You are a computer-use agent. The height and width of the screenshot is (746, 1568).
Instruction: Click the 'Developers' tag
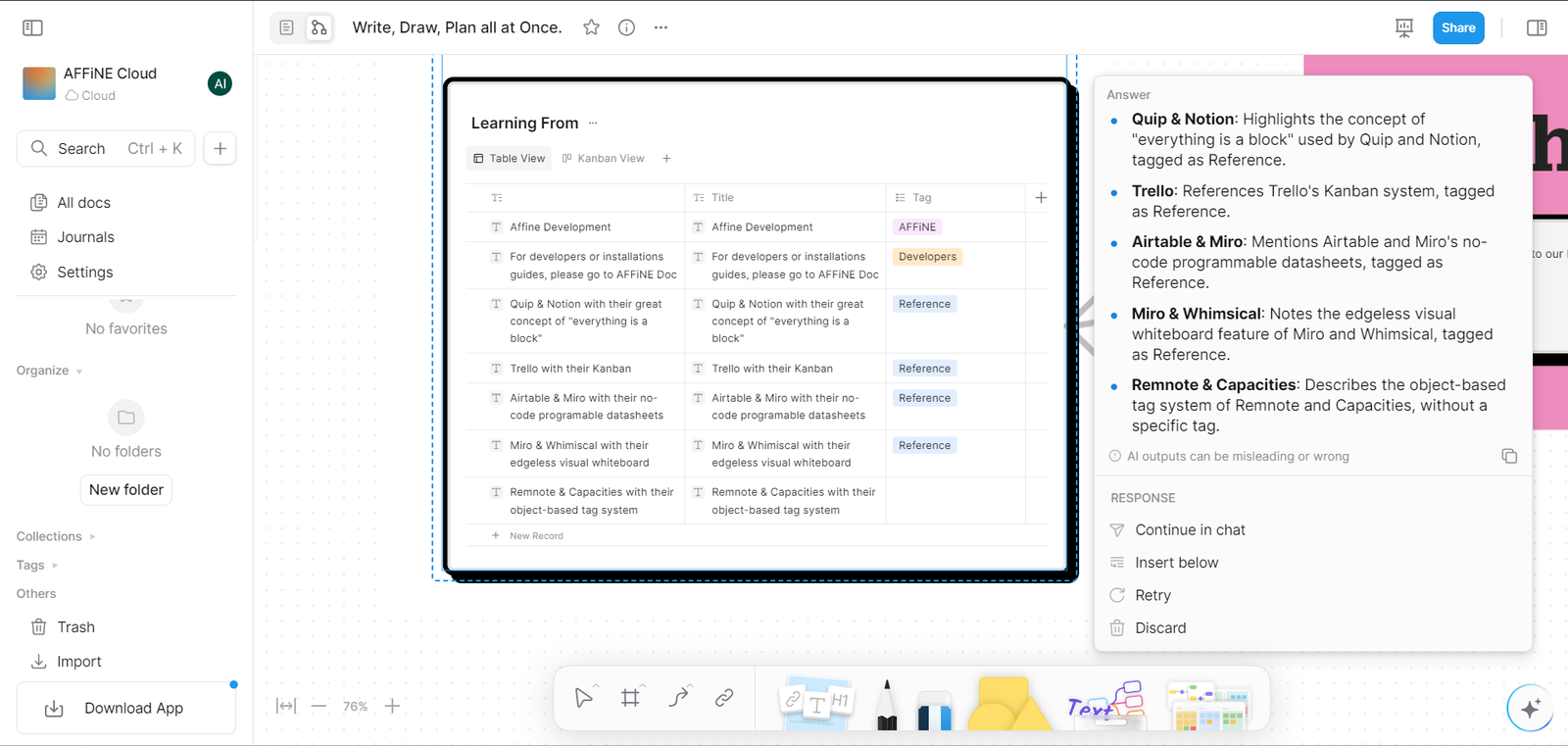[927, 257]
